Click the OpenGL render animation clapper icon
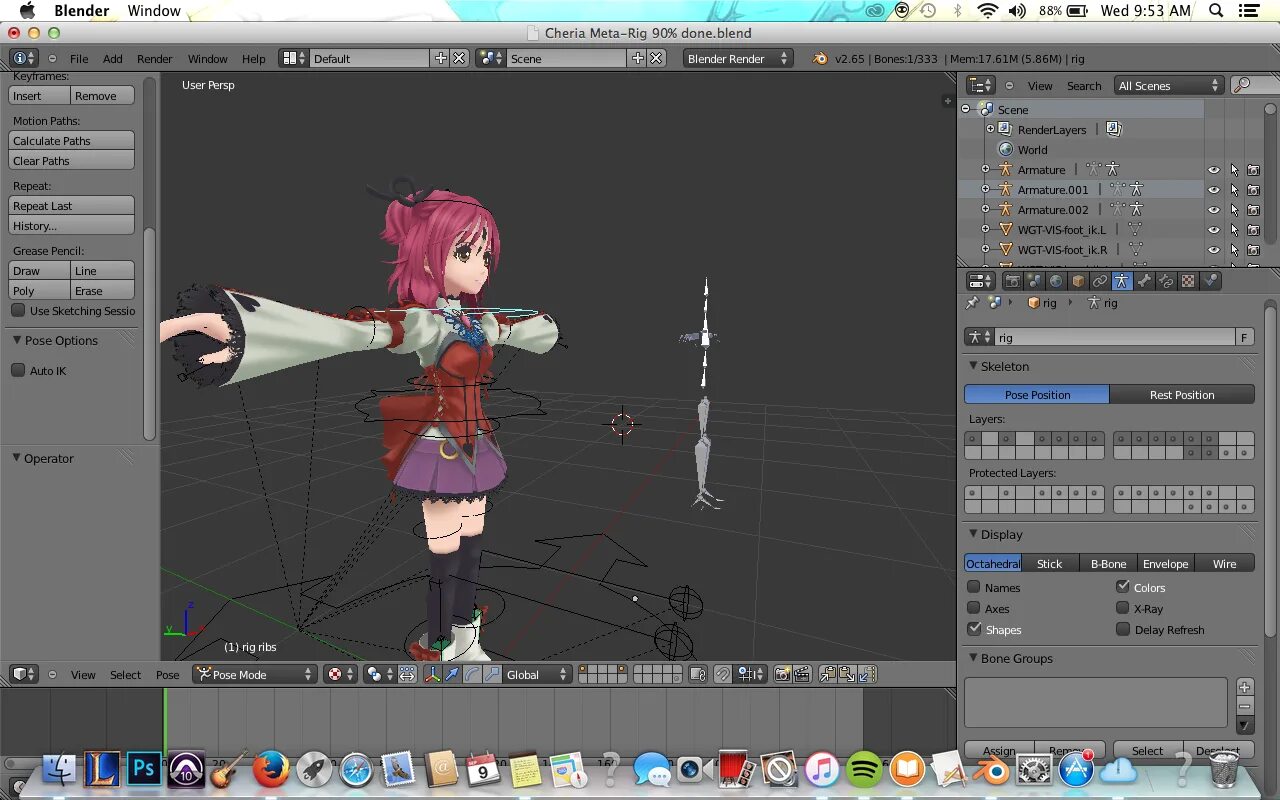This screenshot has height=800, width=1280. [802, 675]
